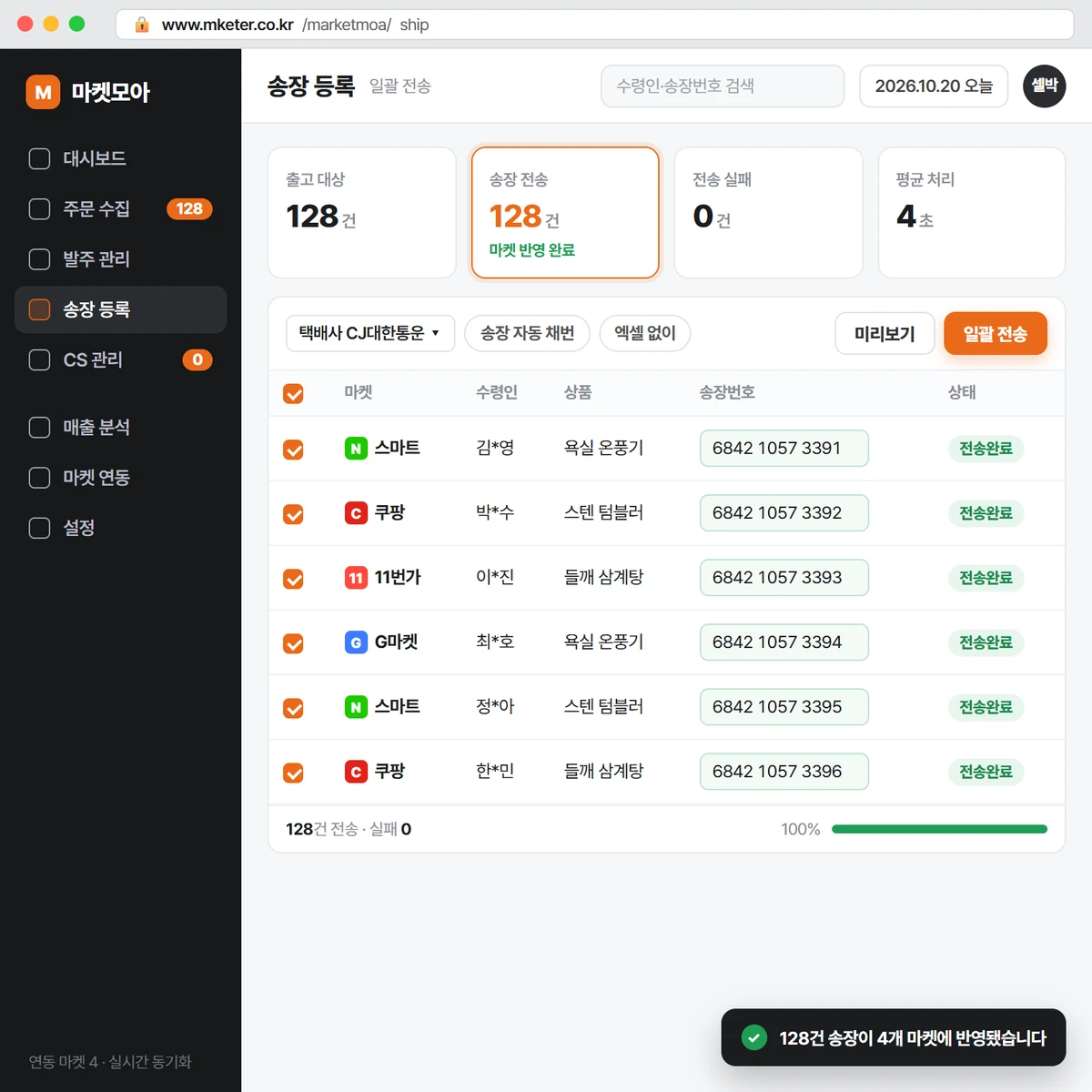
Task: Click the G마켓 market icon in 최*호 row
Action: pyautogui.click(x=356, y=642)
